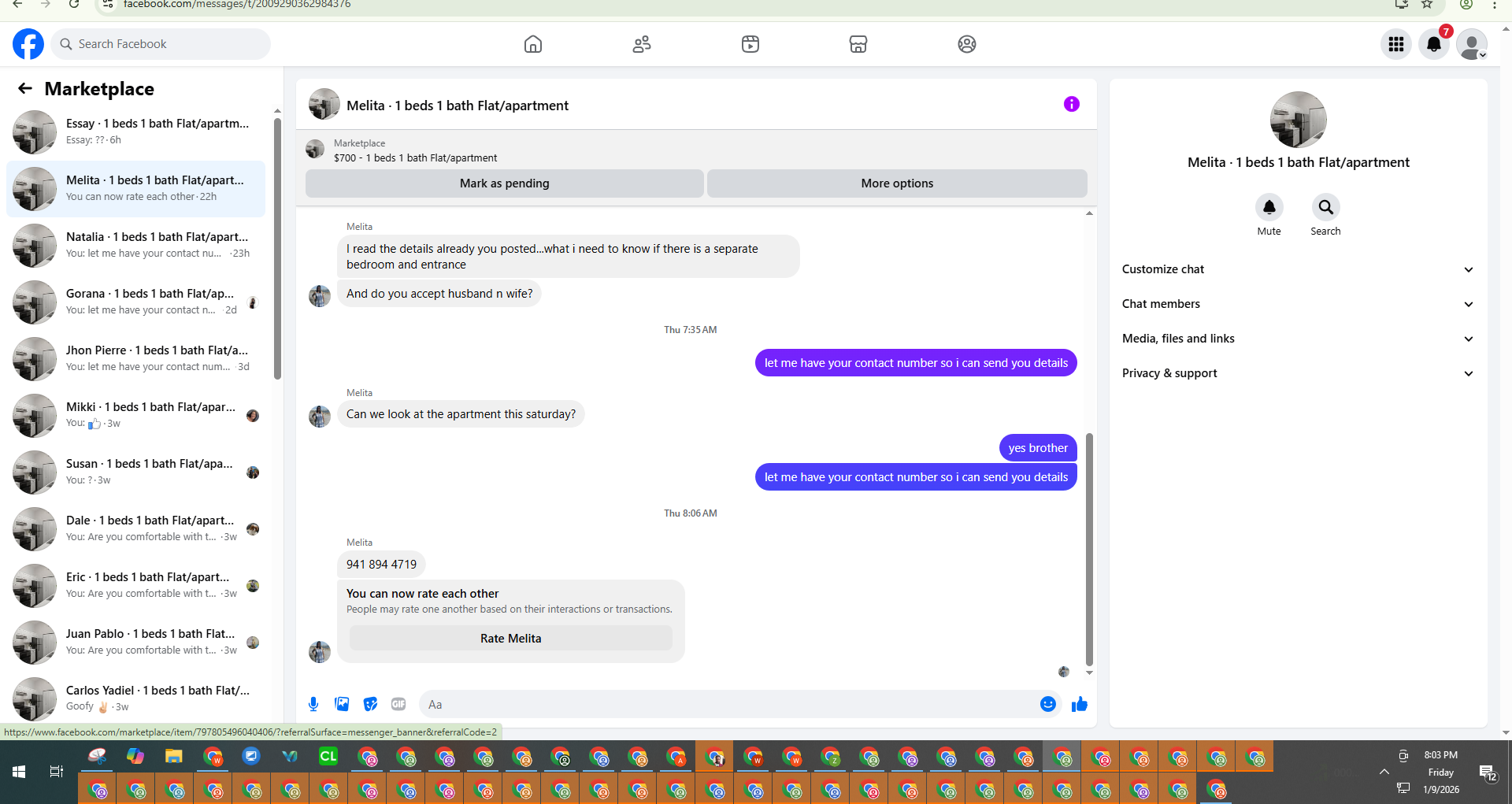Click the back arrow beside Marketplace
The height and width of the screenshot is (804, 1512).
pyautogui.click(x=25, y=88)
